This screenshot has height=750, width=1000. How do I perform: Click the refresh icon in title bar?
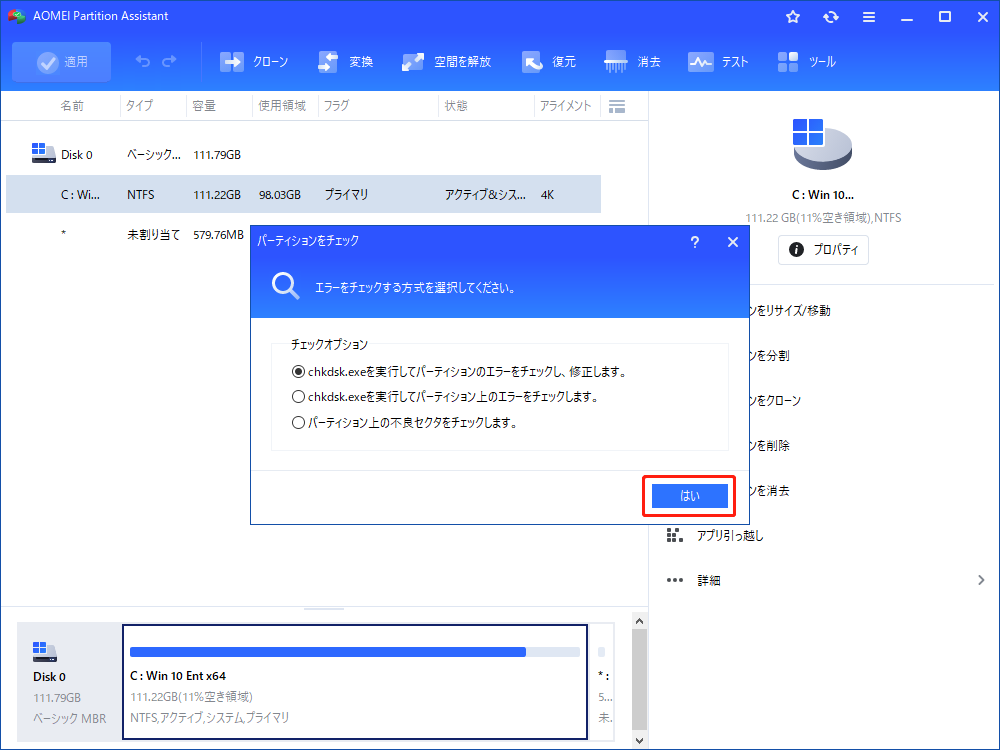tap(830, 17)
